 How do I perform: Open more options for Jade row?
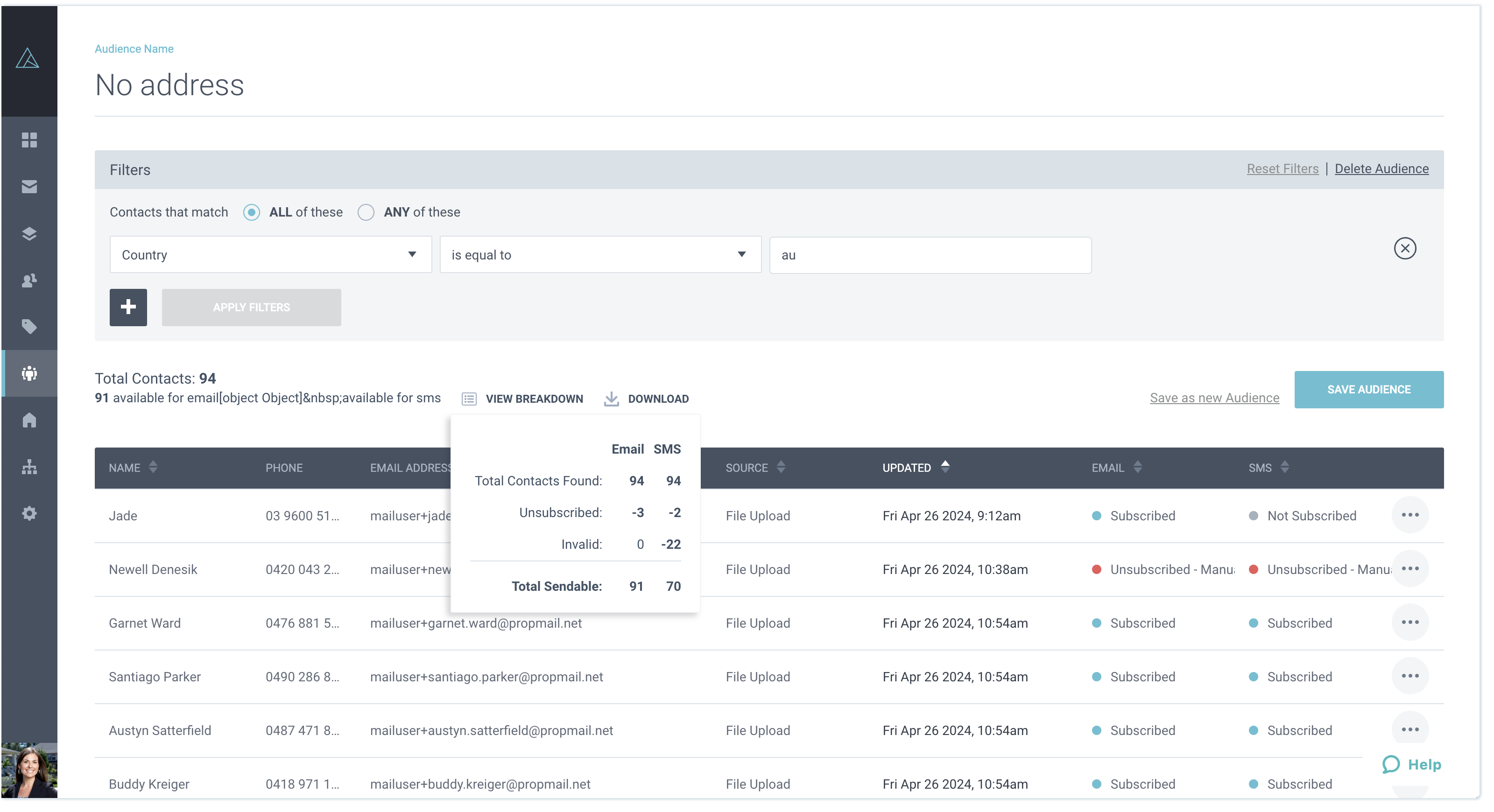pos(1410,515)
